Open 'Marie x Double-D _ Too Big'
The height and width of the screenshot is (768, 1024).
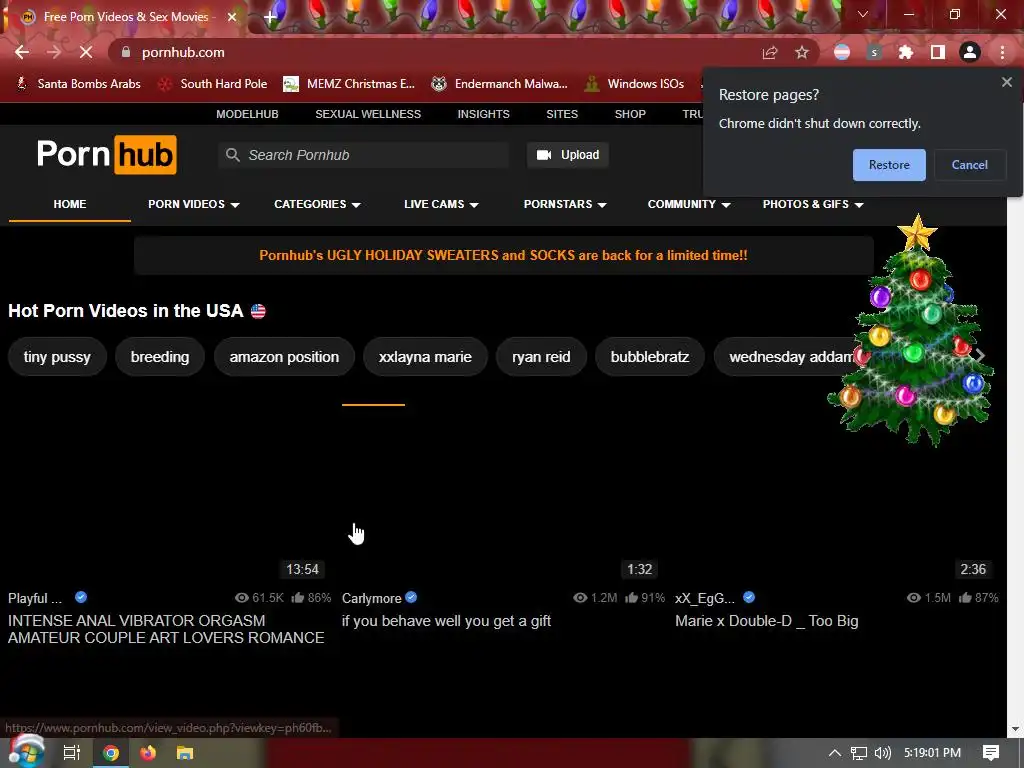point(767,621)
